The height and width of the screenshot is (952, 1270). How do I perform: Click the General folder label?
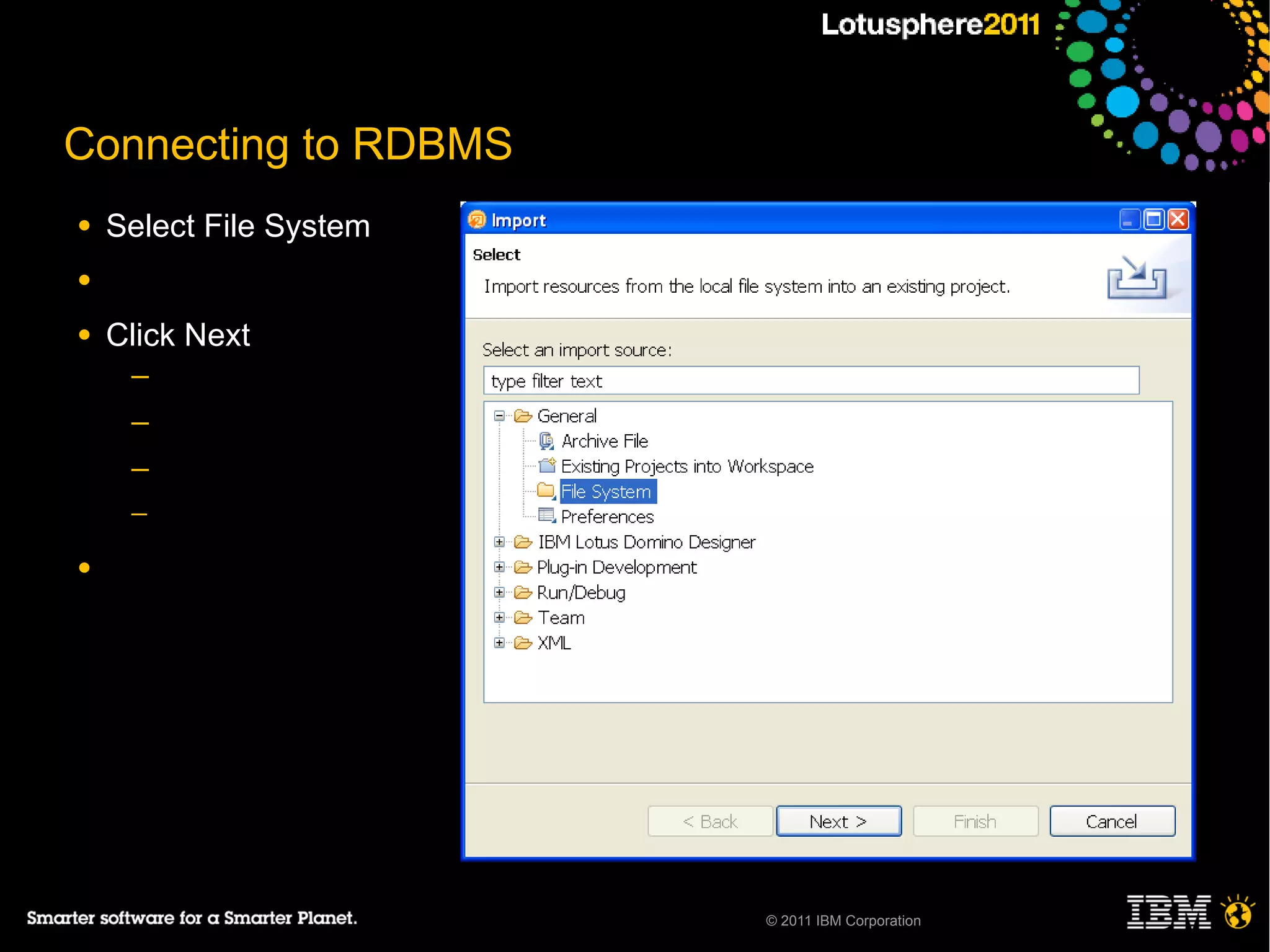coord(567,416)
